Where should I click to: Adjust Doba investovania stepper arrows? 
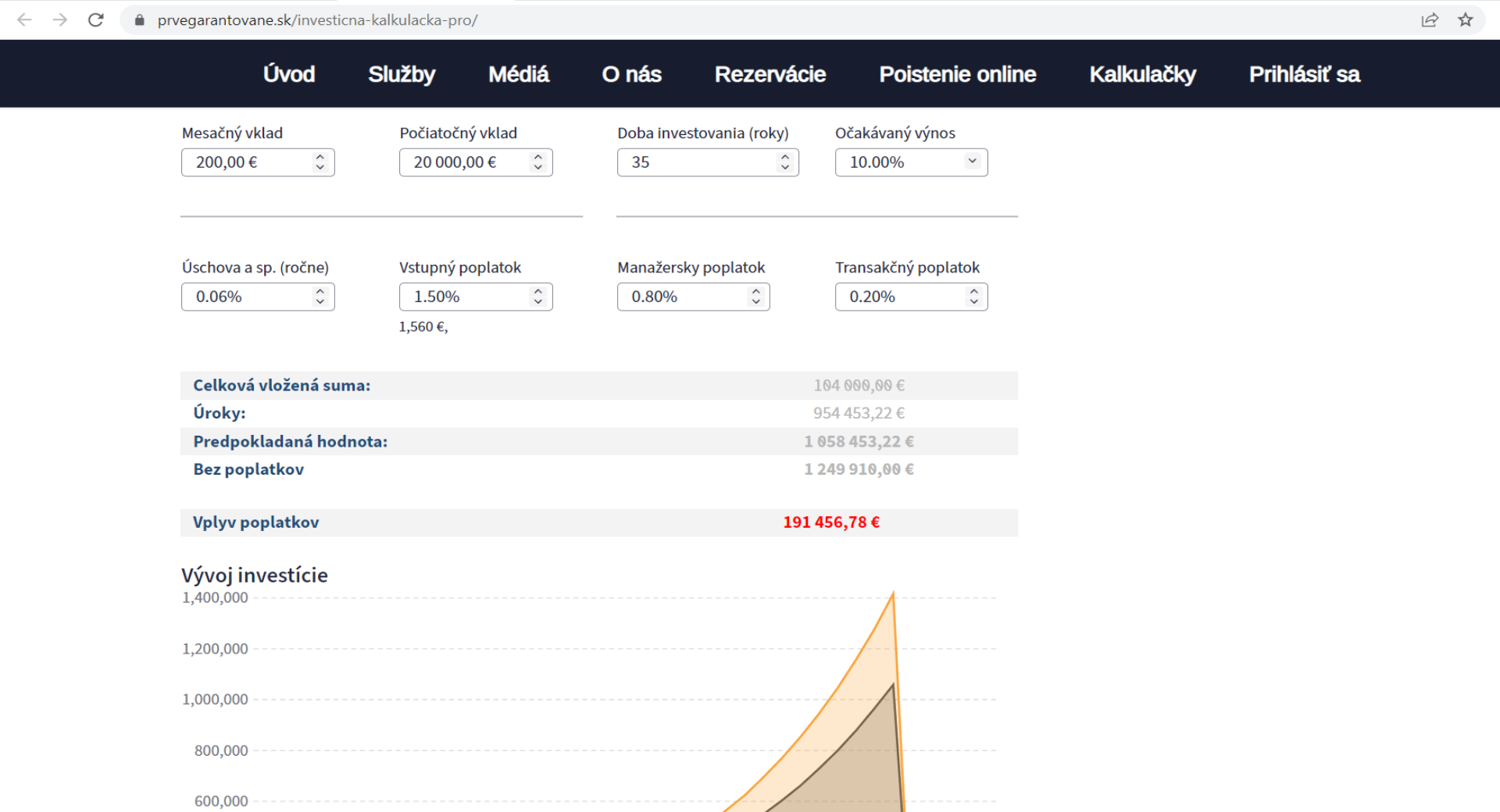click(x=785, y=162)
